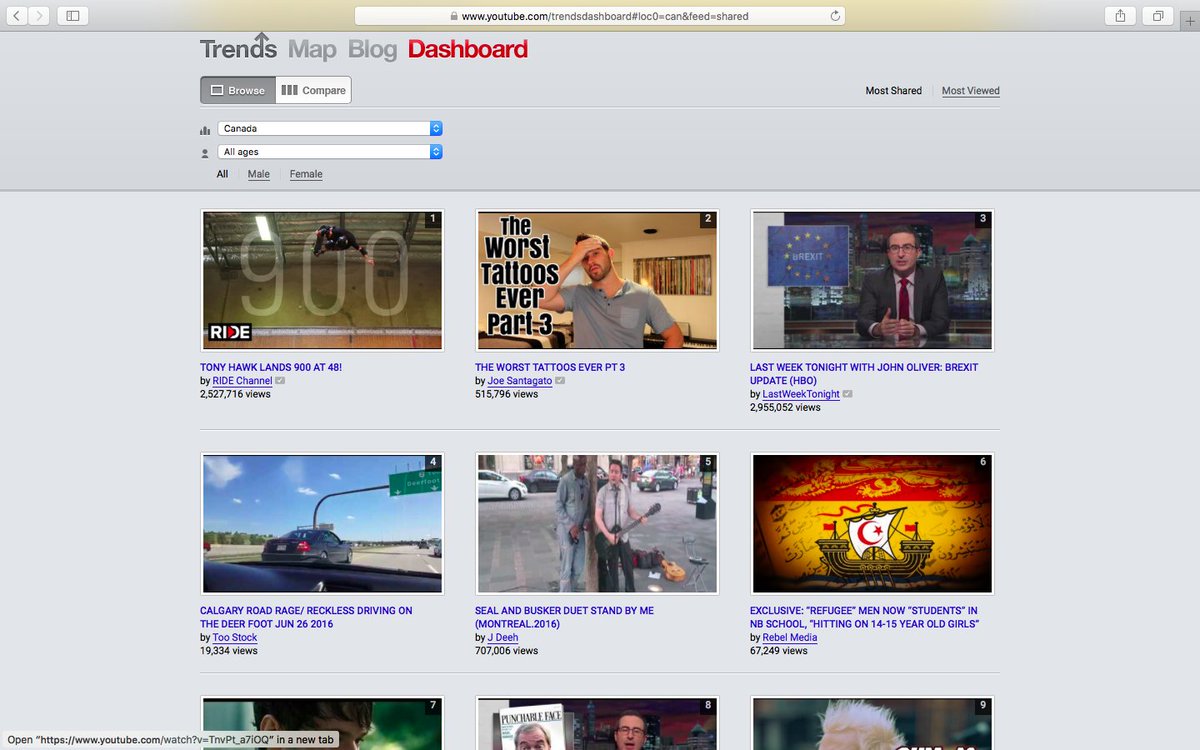1200x750 pixels.
Task: Click the '67,249 views' text
Action: [x=779, y=650]
